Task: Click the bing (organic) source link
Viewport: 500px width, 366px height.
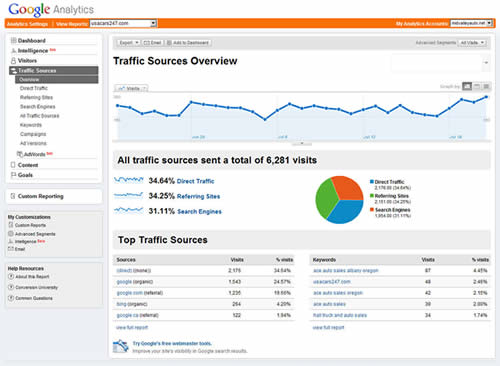Action: (121, 304)
